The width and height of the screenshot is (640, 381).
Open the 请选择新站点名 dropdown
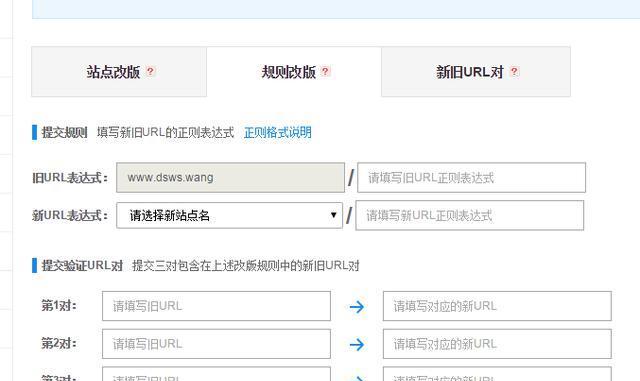(229, 215)
